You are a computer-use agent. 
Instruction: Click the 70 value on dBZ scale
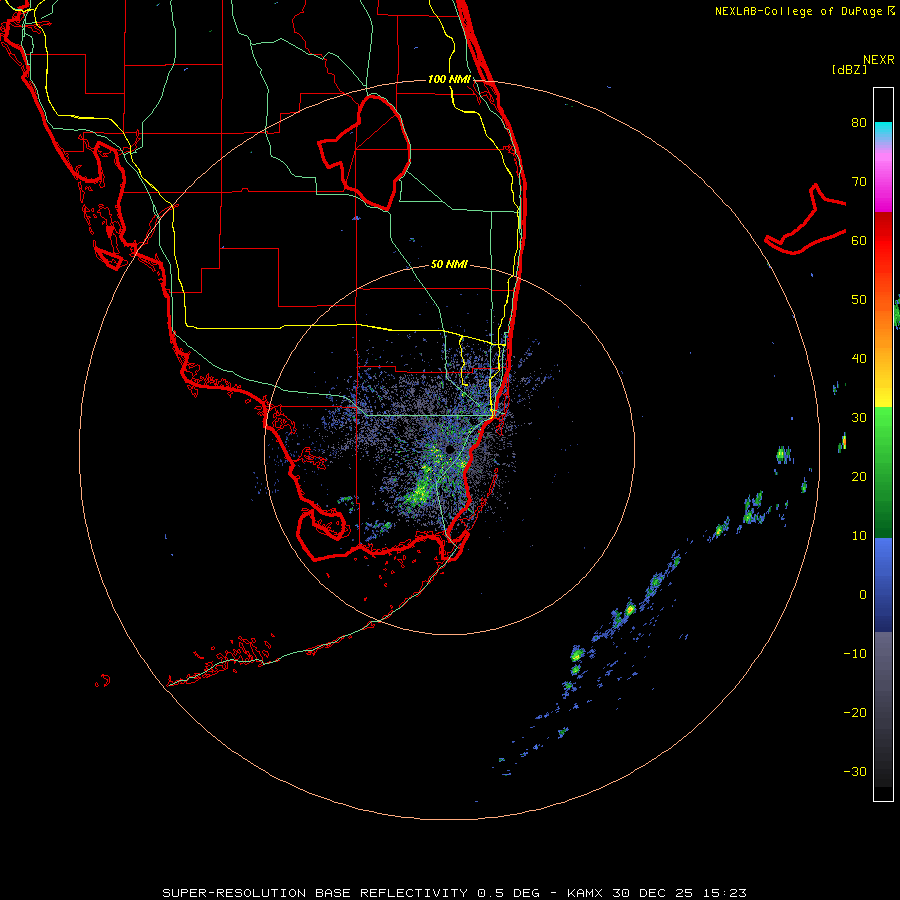[859, 181]
